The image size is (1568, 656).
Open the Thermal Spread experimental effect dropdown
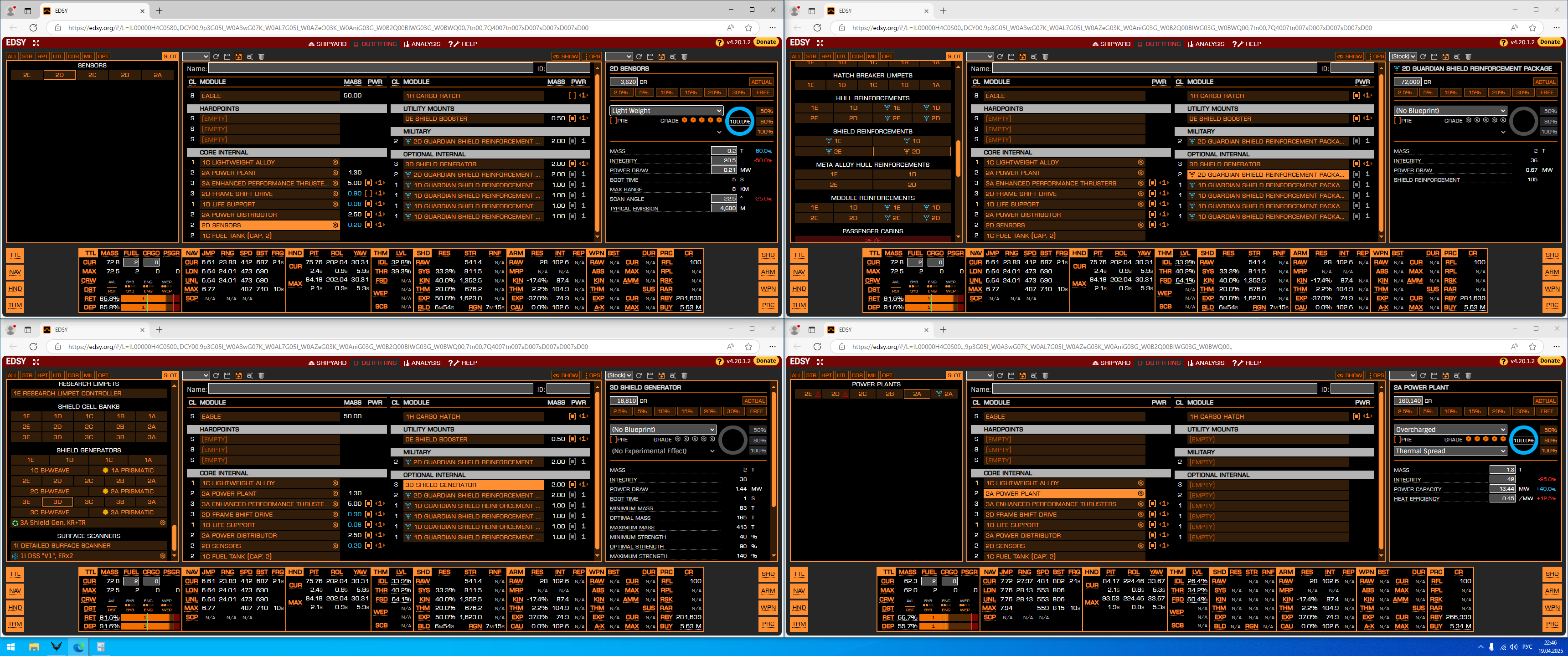(x=1449, y=451)
